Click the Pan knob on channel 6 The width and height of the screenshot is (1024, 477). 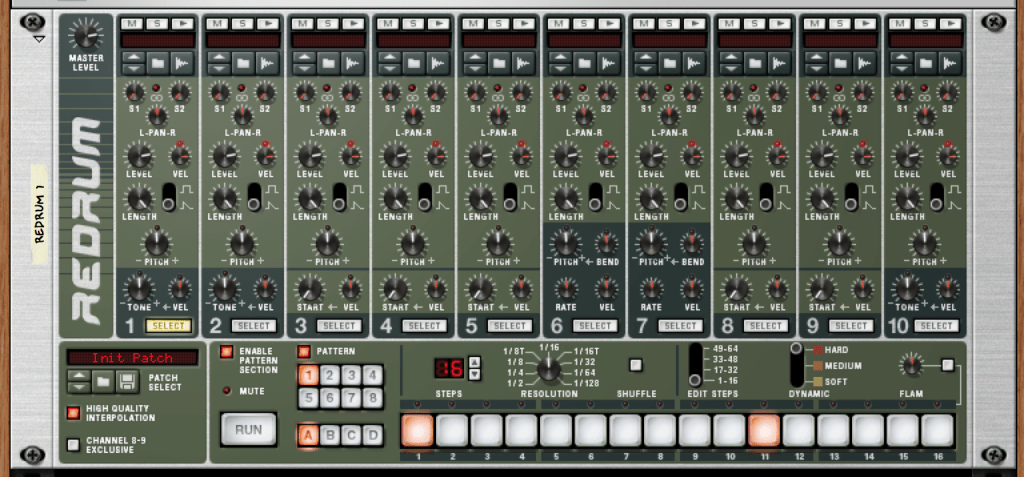(x=584, y=116)
